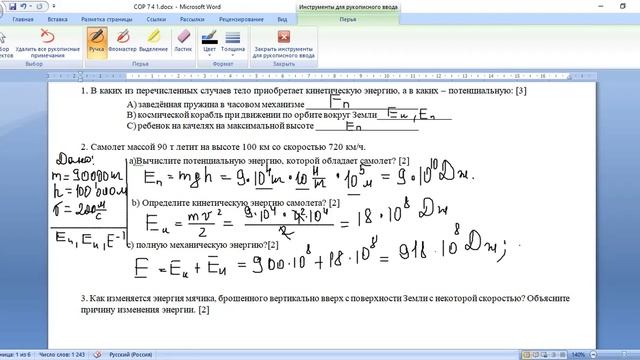Select the Ручка pen tool
Screen dimensions: 640x360
[97, 42]
